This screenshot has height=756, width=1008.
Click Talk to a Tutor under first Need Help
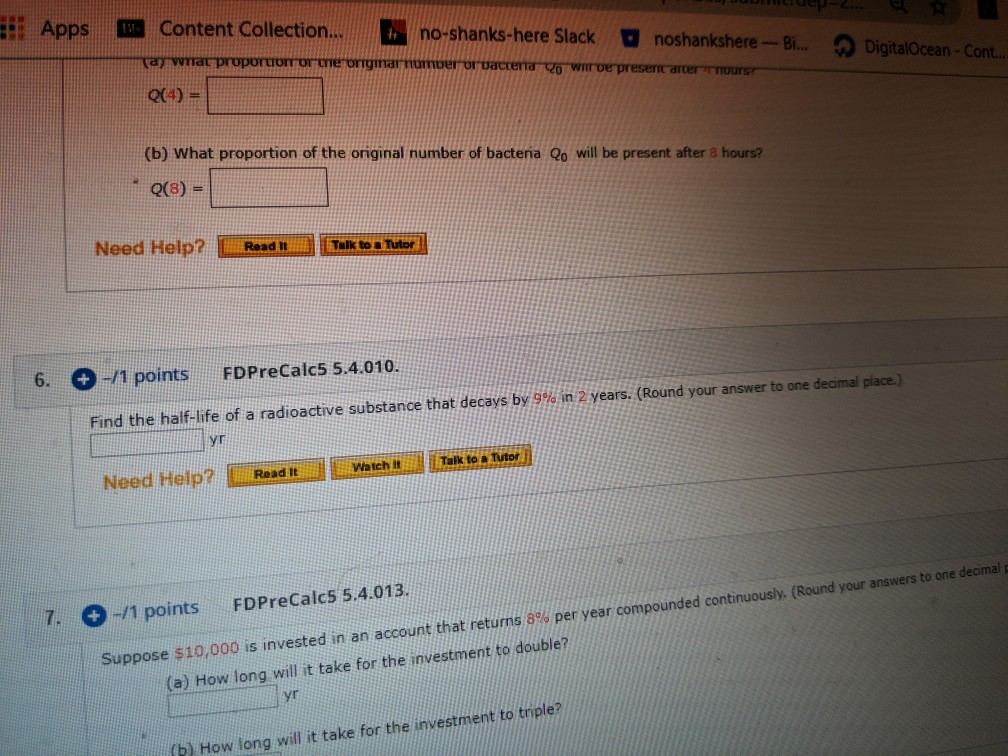tap(373, 243)
